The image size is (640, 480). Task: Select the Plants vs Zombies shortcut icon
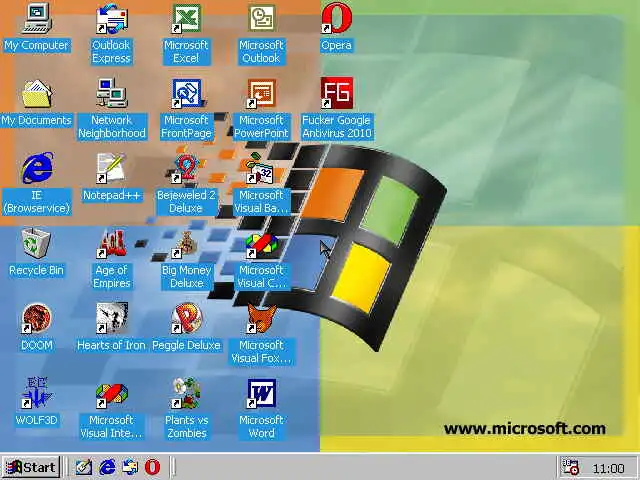pos(186,393)
